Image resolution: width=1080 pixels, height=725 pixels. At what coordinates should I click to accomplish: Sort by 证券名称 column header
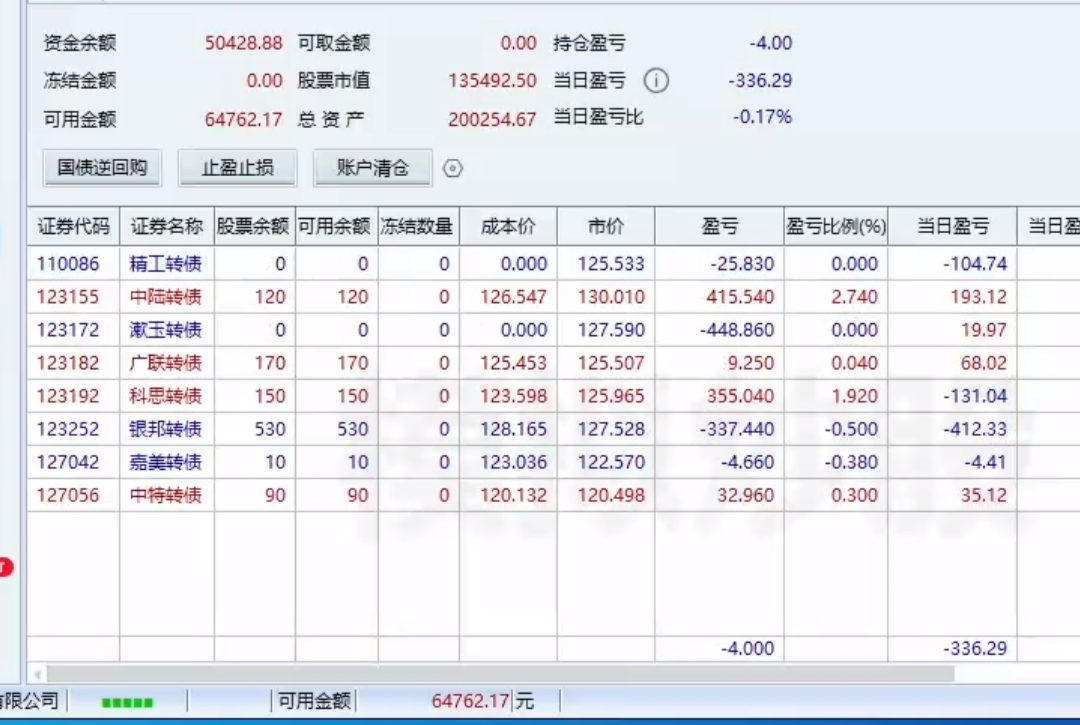click(x=167, y=226)
